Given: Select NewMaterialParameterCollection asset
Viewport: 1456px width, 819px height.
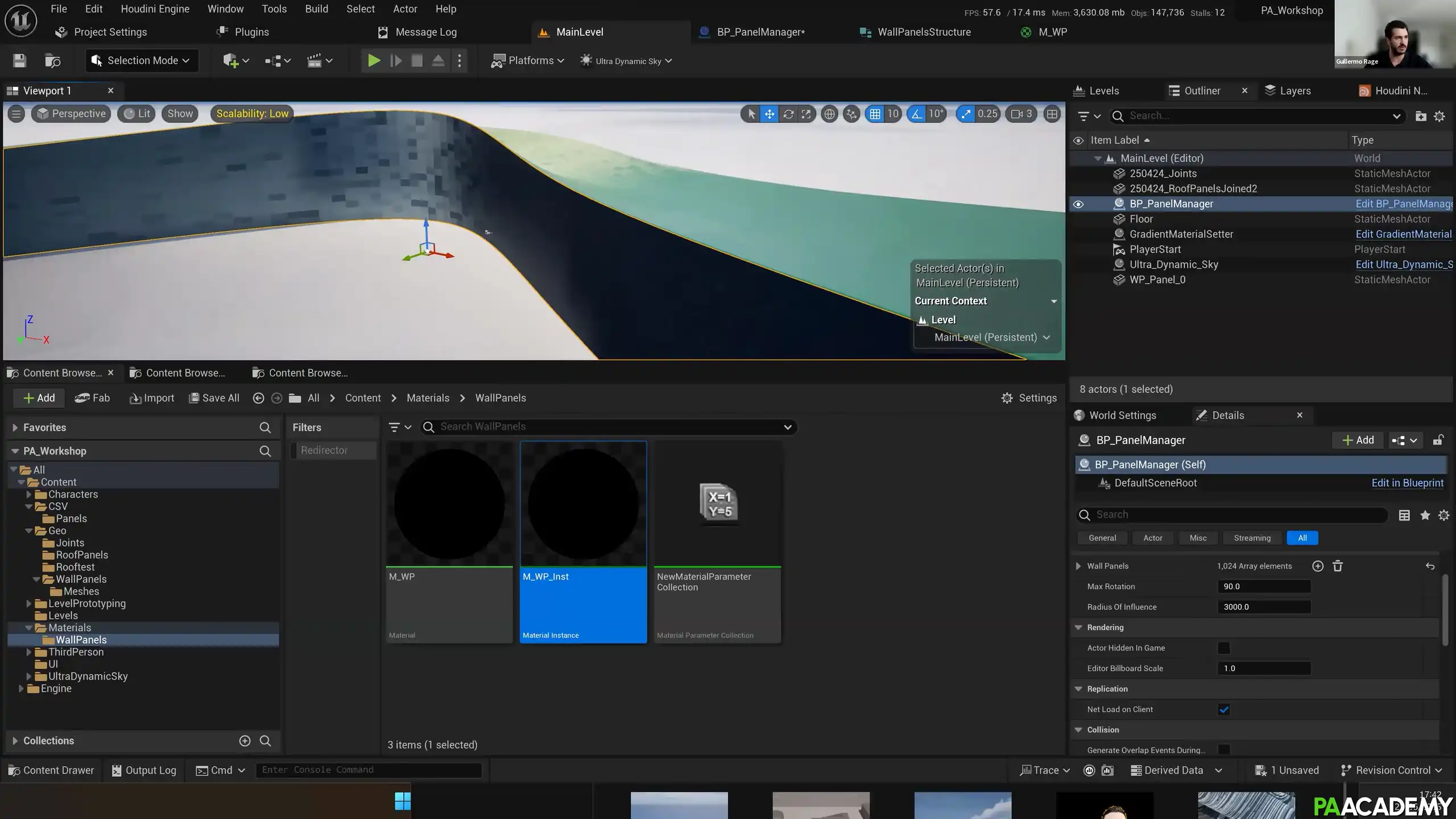Looking at the screenshot, I should tap(718, 542).
